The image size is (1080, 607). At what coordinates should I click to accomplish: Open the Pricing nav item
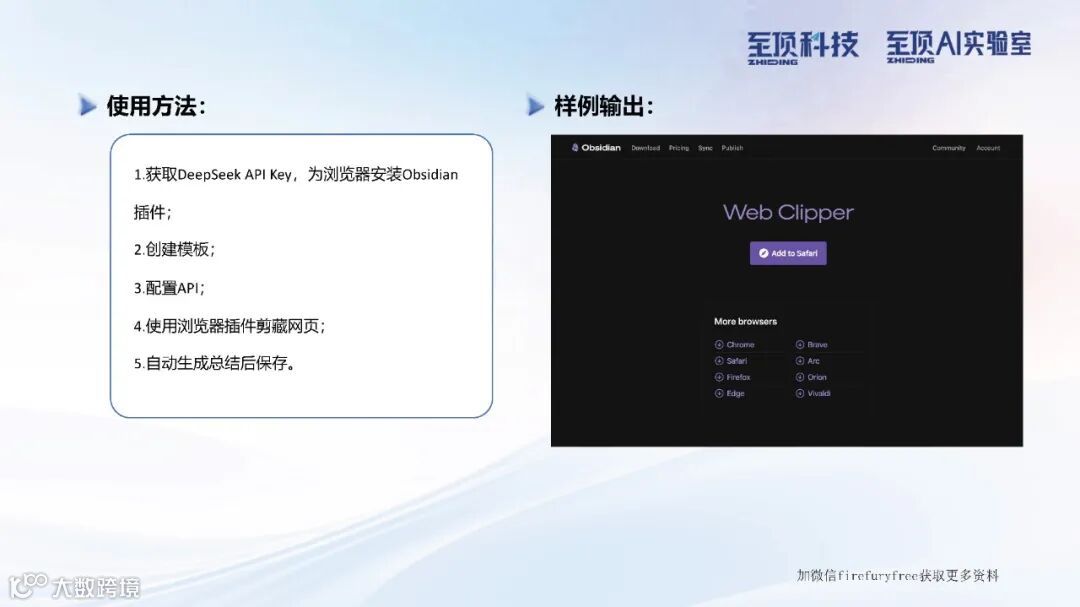[x=678, y=148]
